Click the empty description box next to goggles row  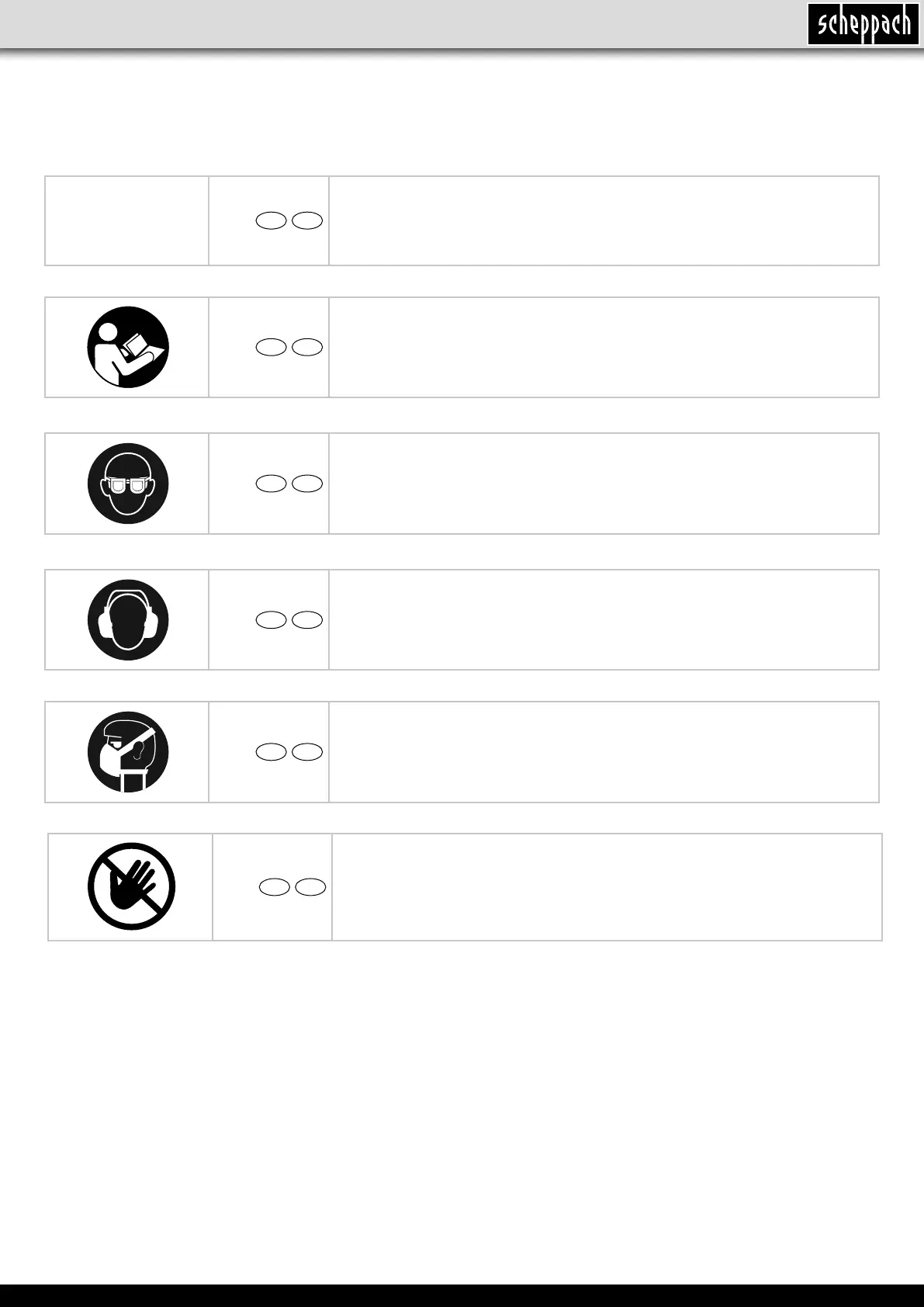coord(604,484)
